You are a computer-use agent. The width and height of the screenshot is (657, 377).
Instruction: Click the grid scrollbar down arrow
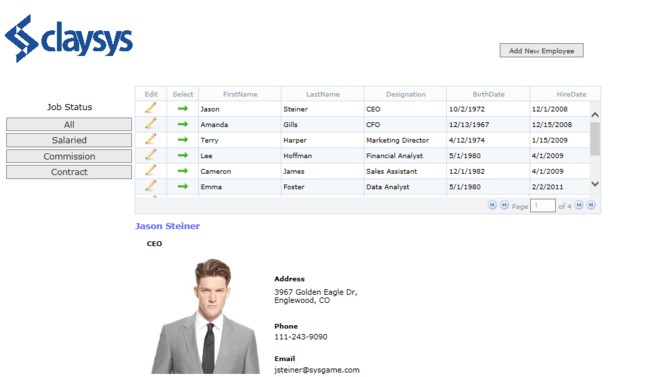click(595, 183)
